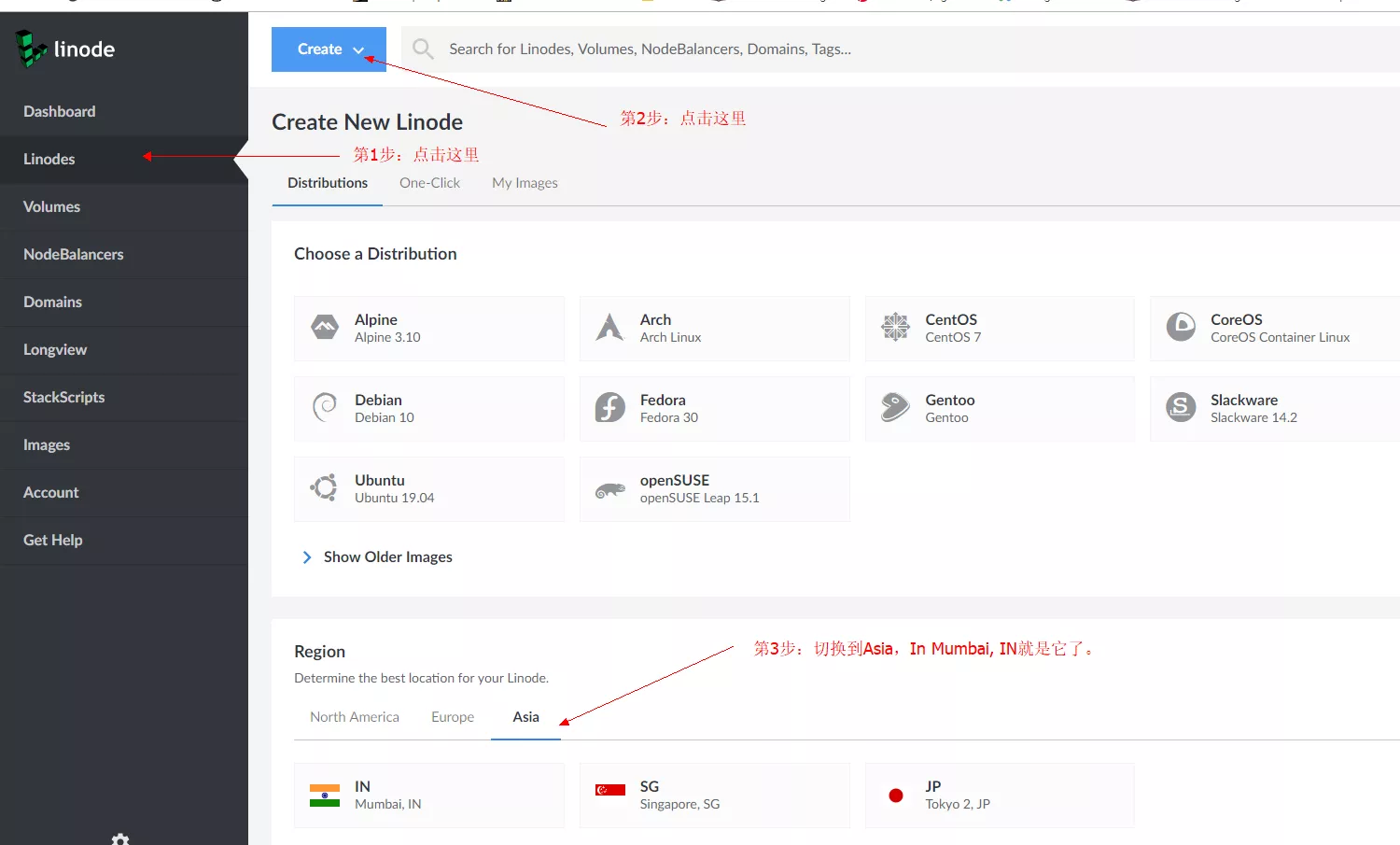Select the Singapore, SG region card
Screen dimensions: 1400x845
(714, 796)
